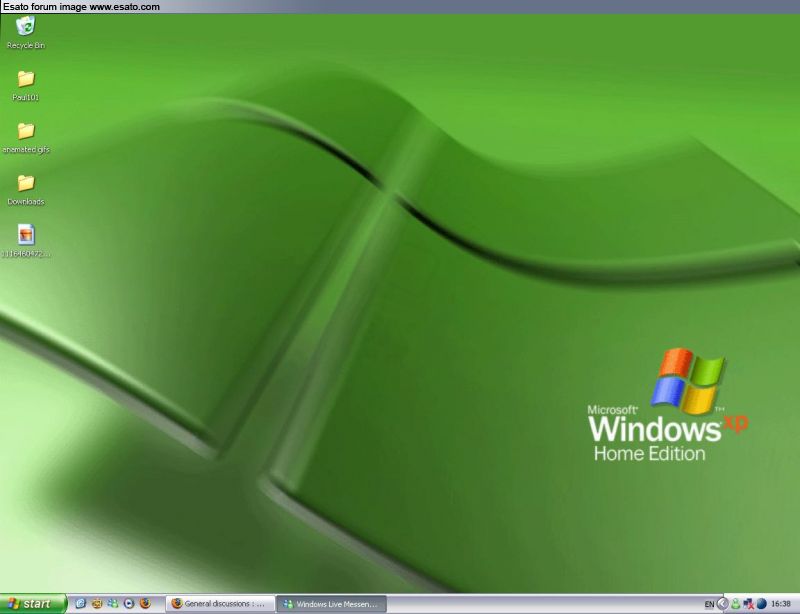
Task: Click the 16:38 taskbar clock
Action: [x=781, y=604]
